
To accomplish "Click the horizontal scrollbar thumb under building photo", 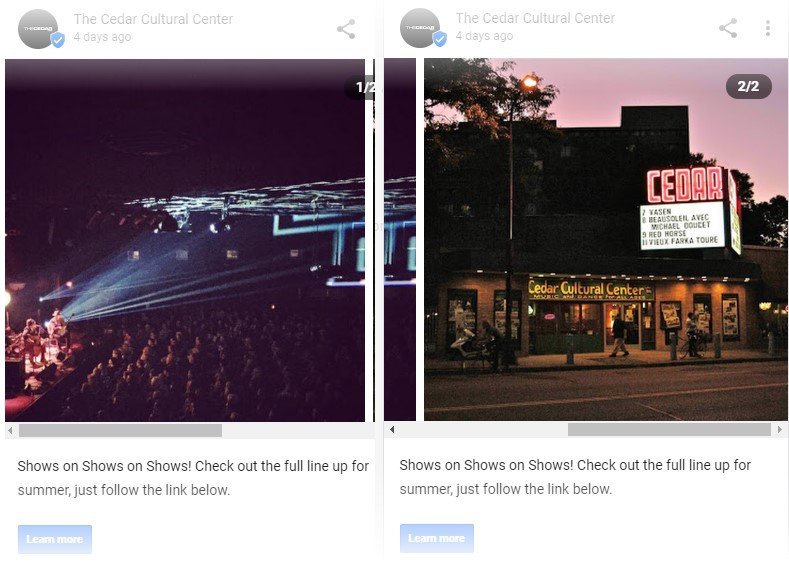I will 669,429.
